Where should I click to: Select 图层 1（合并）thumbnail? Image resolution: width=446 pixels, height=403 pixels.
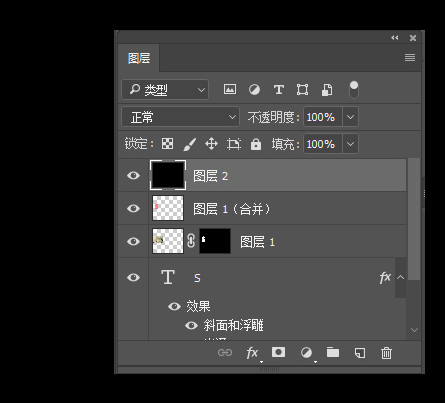click(168, 208)
